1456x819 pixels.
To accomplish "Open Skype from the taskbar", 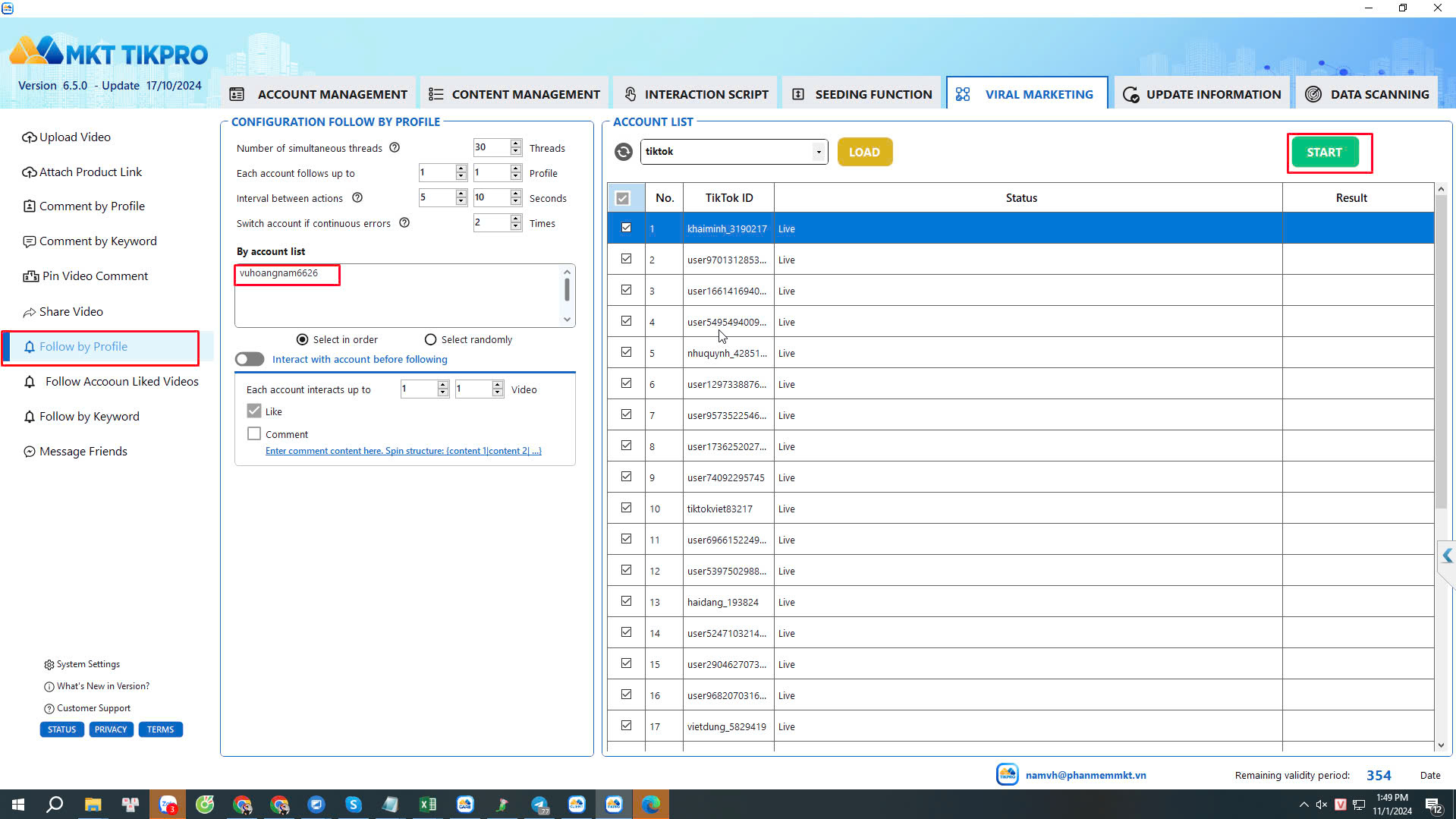I will coord(353,805).
